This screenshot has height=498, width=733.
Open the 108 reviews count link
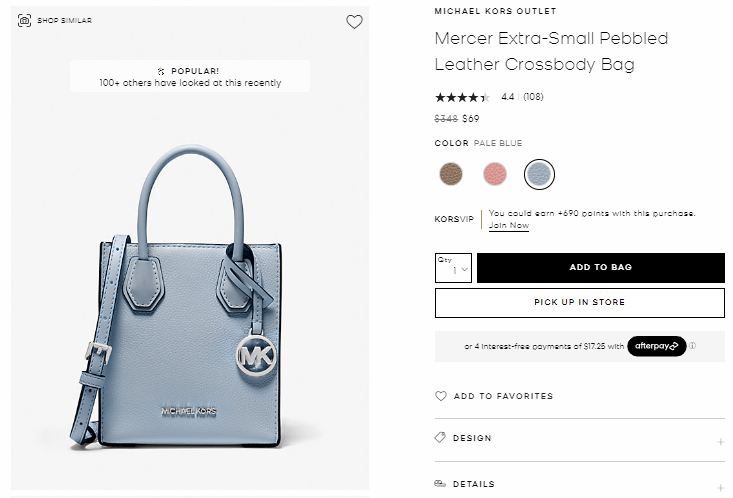[x=533, y=97]
